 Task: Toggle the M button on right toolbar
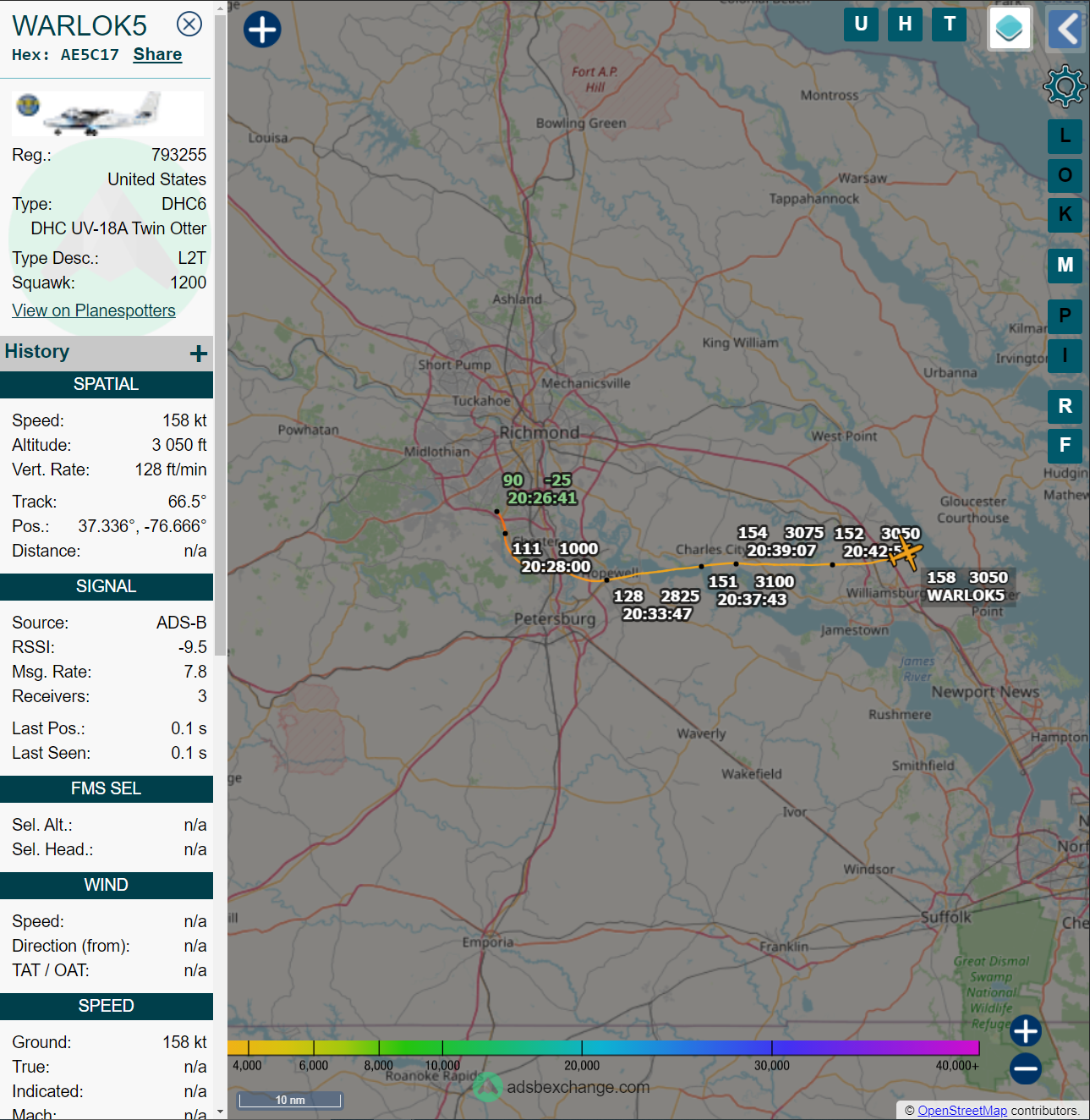(x=1065, y=266)
